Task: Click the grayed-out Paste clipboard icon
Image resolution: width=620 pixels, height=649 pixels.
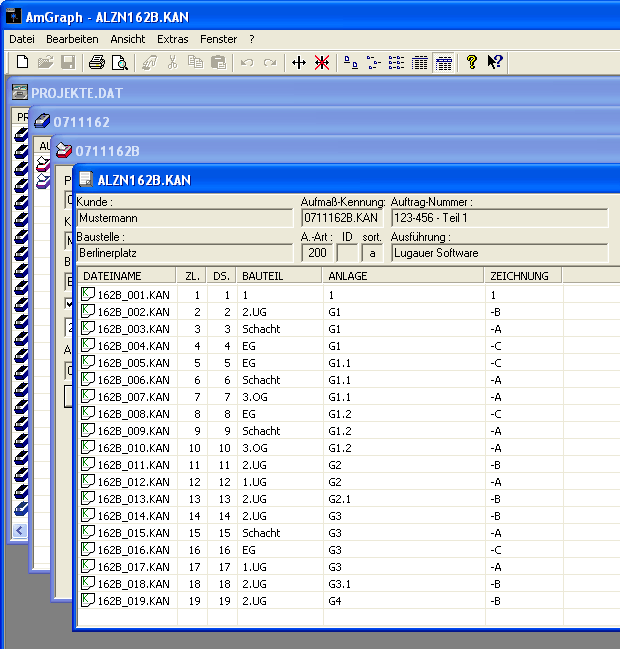Action: click(218, 62)
